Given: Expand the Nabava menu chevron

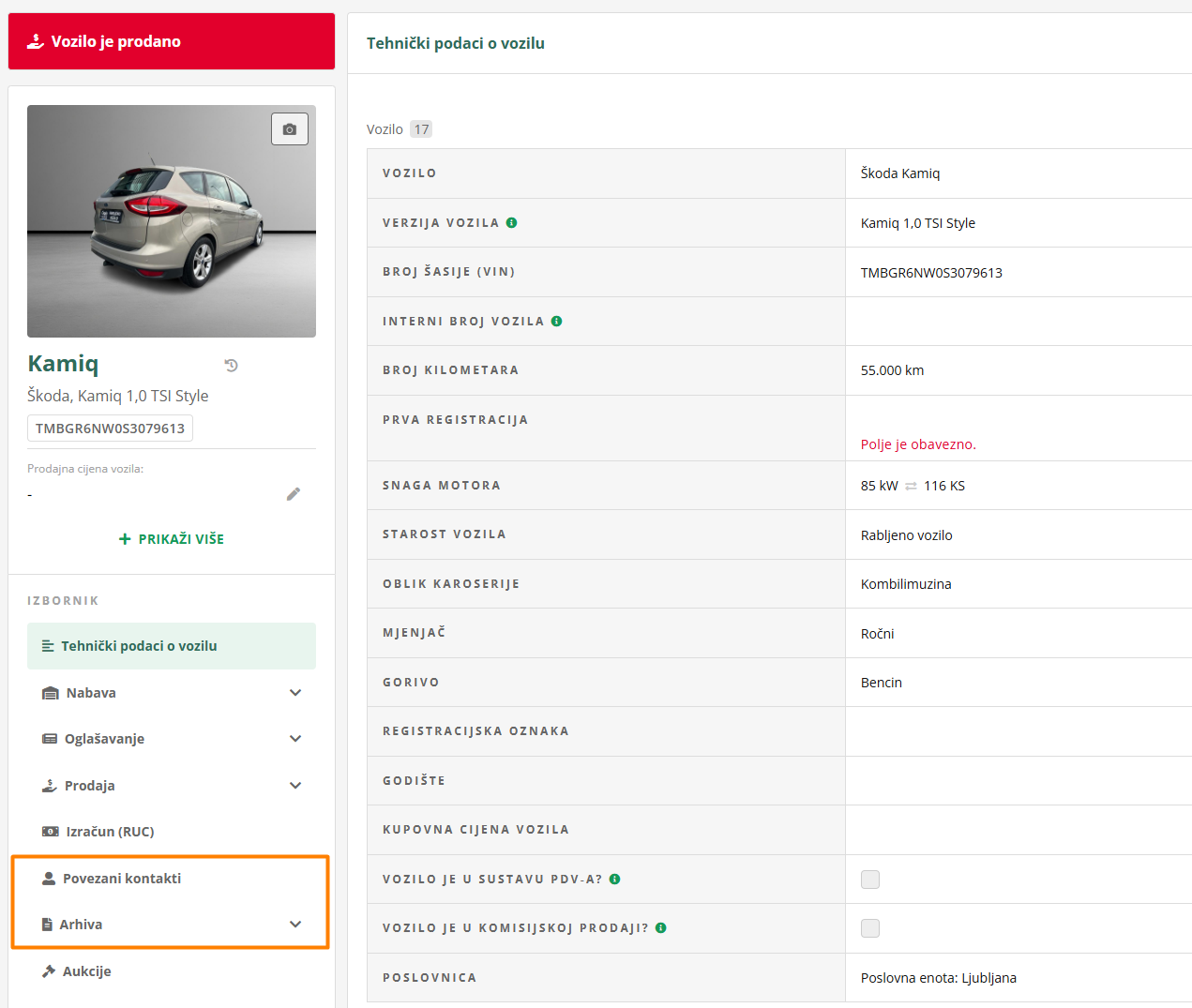Looking at the screenshot, I should pos(295,693).
